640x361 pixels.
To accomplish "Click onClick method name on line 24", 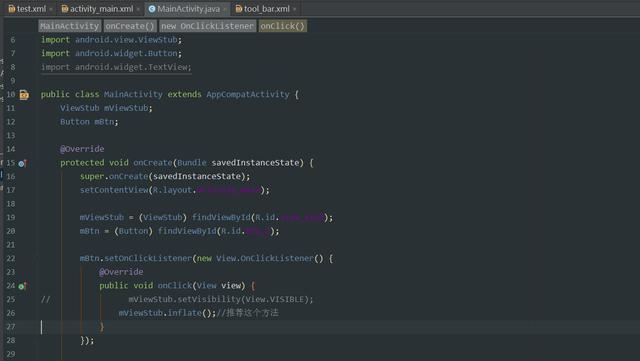I will click(x=175, y=286).
